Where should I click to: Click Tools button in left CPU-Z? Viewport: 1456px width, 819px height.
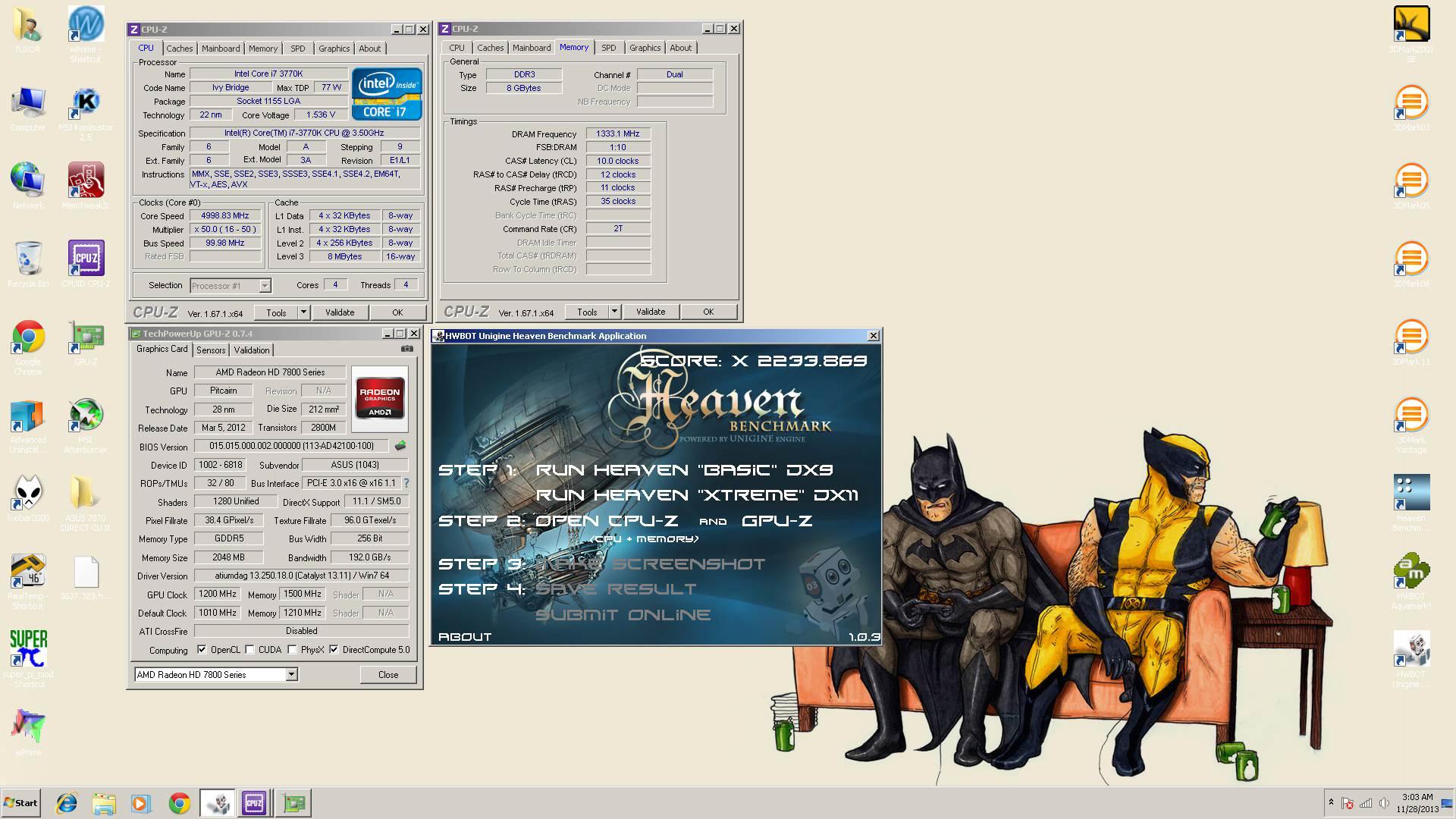(x=276, y=312)
